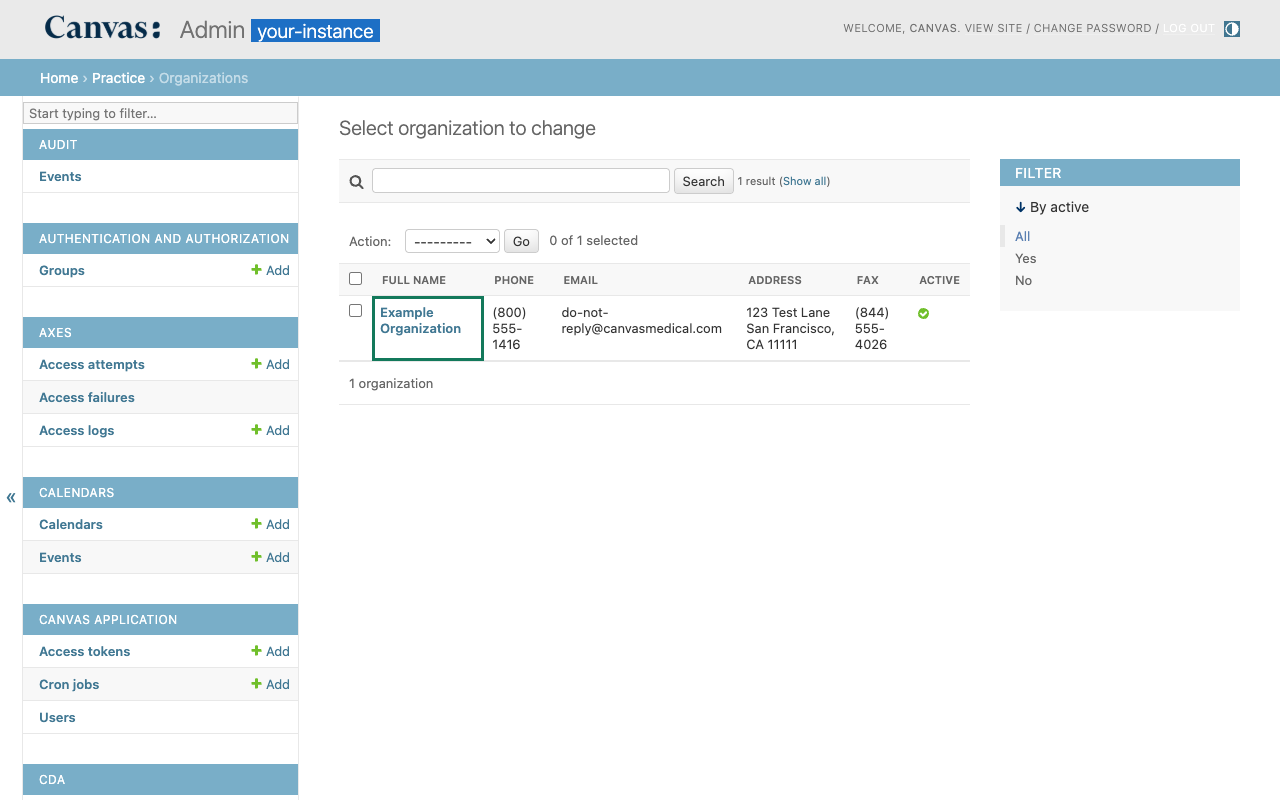Sort by the Address column header
The height and width of the screenshot is (800, 1280).
click(x=775, y=280)
